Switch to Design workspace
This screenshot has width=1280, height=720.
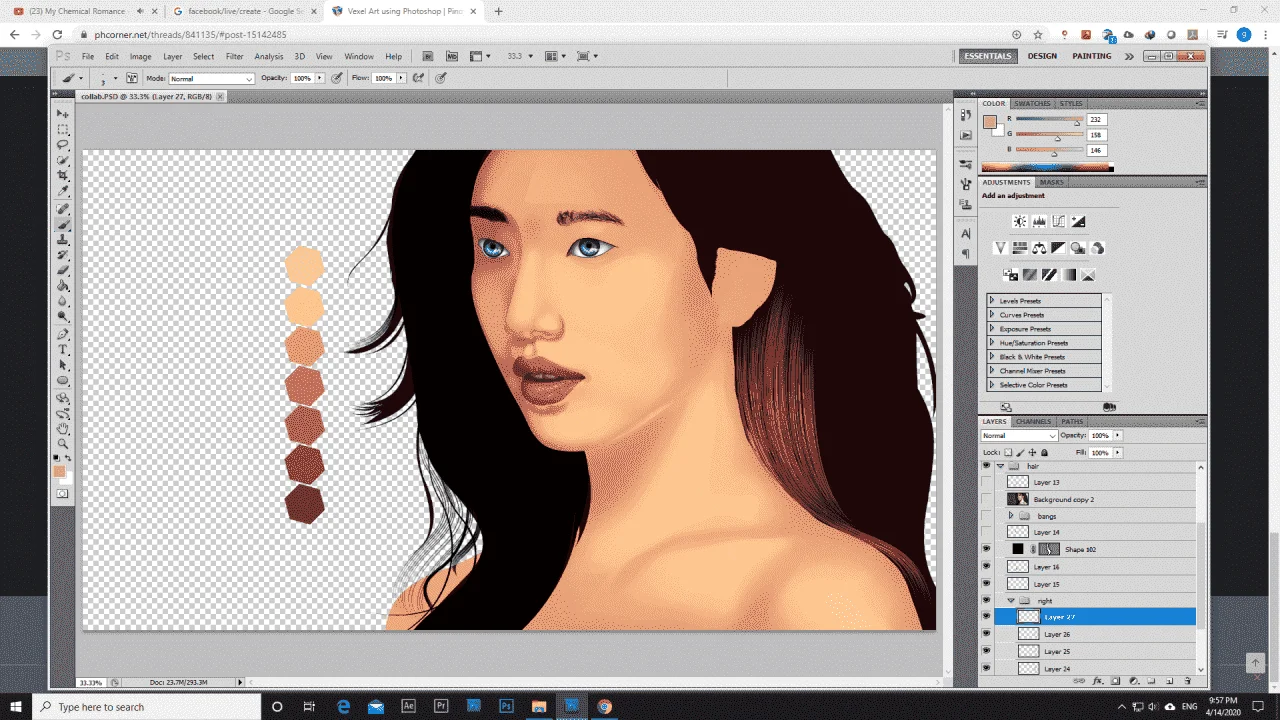coord(1042,56)
